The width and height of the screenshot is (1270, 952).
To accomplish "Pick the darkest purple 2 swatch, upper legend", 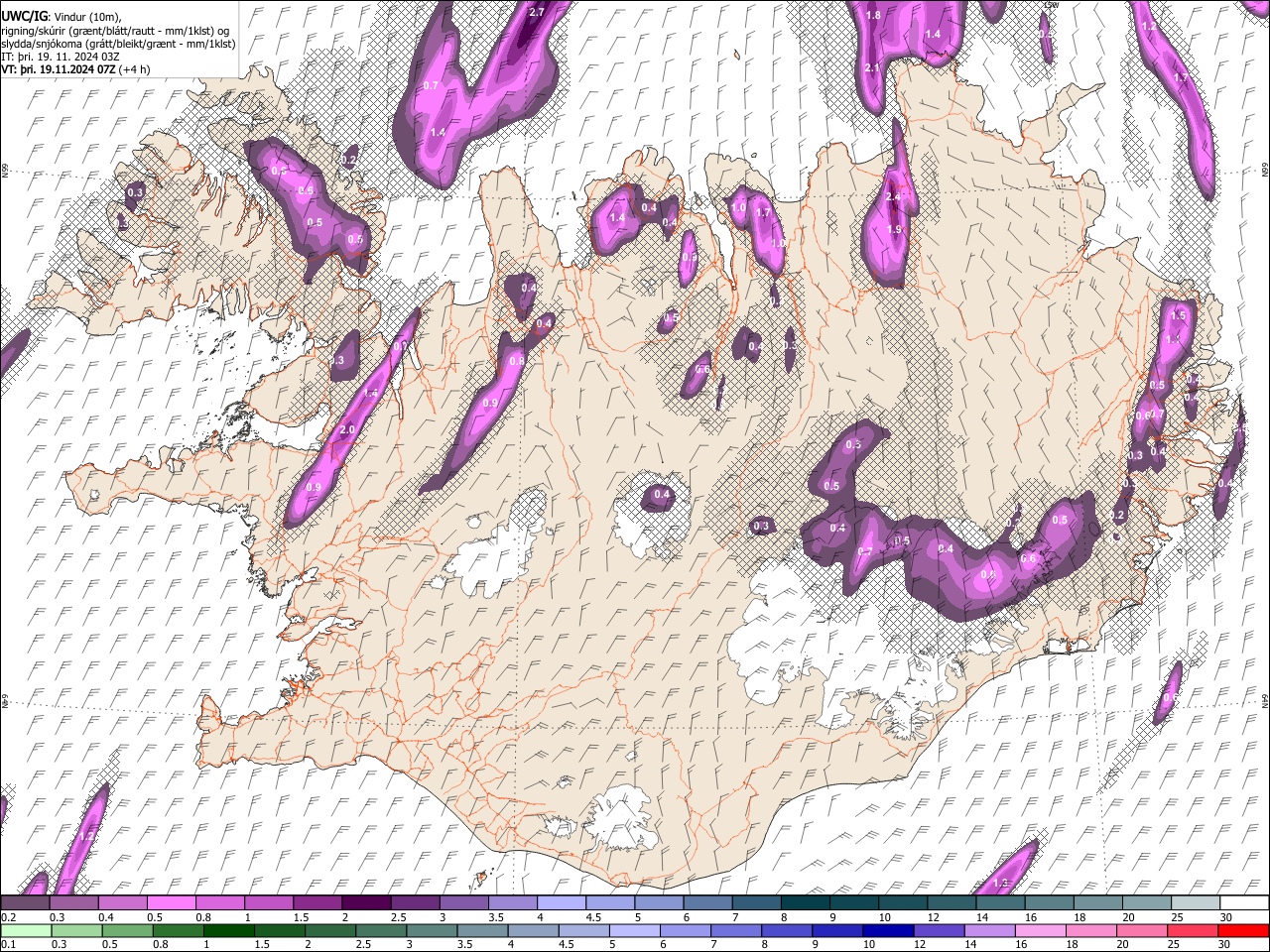I will pos(365,903).
